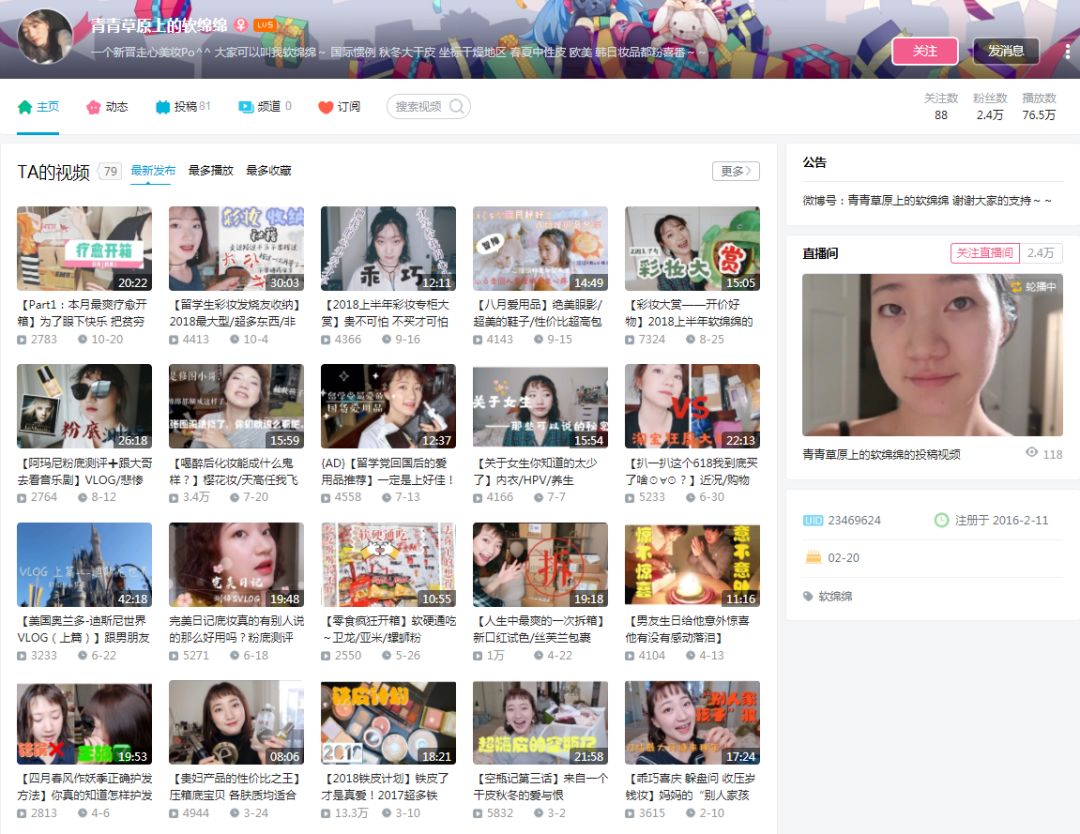This screenshot has height=834, width=1080.
Task: Send a message using 发消息
Action: tap(1004, 48)
